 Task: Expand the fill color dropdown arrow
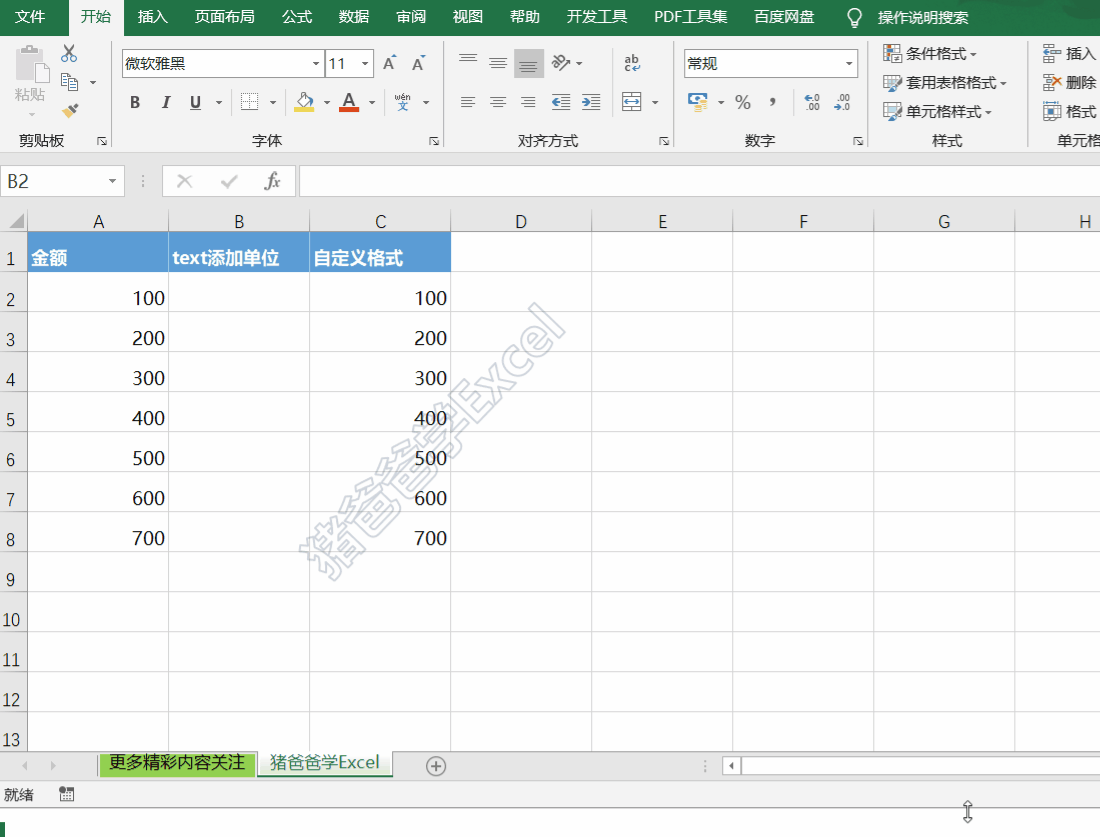point(327,102)
